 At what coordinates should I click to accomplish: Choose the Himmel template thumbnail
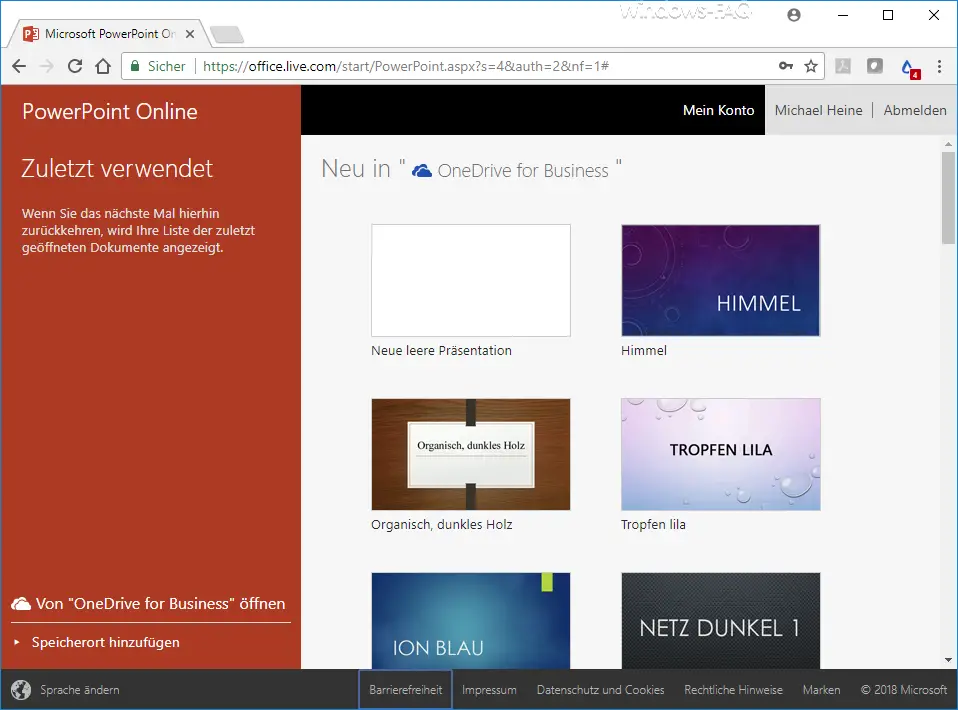coord(721,280)
